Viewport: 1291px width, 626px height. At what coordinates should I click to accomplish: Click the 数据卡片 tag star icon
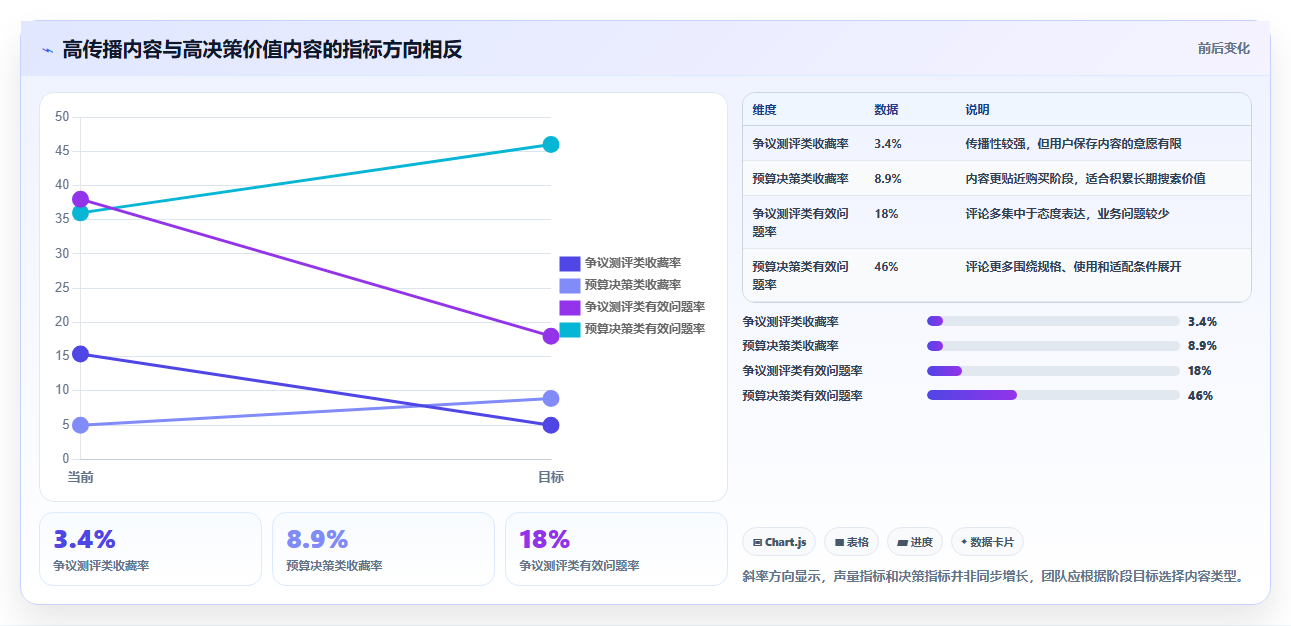coord(964,542)
